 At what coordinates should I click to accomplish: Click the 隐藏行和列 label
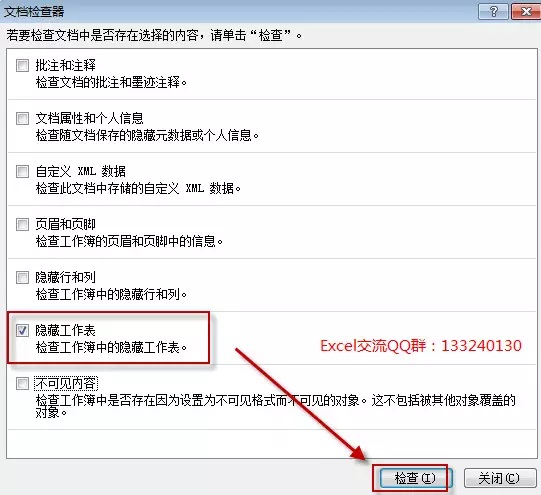[x=66, y=277]
